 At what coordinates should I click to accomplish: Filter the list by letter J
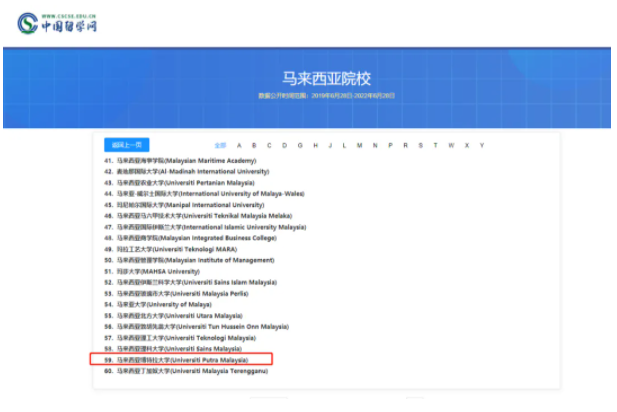330,145
